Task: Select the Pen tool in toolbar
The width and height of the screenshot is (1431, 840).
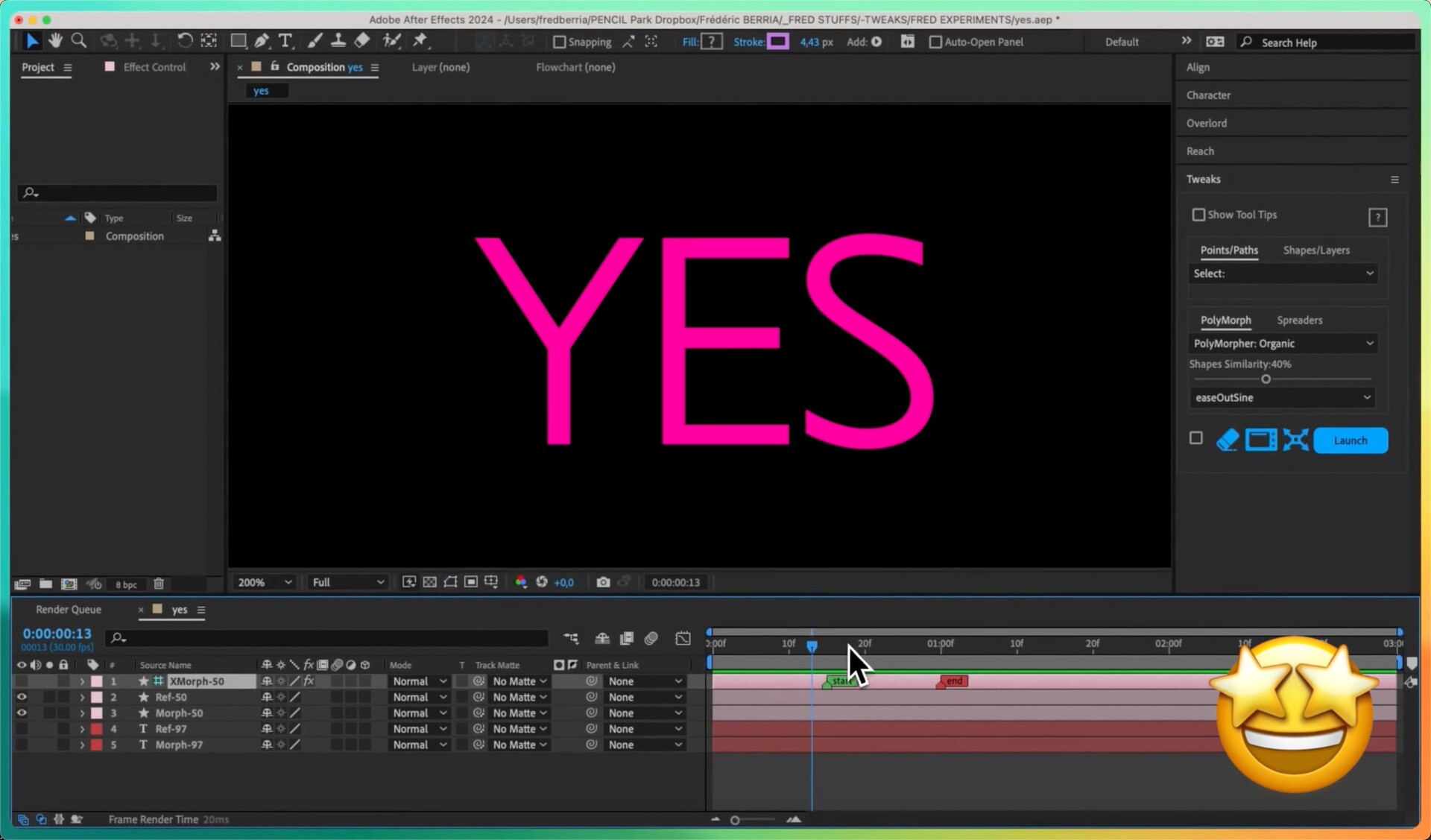Action: (262, 41)
